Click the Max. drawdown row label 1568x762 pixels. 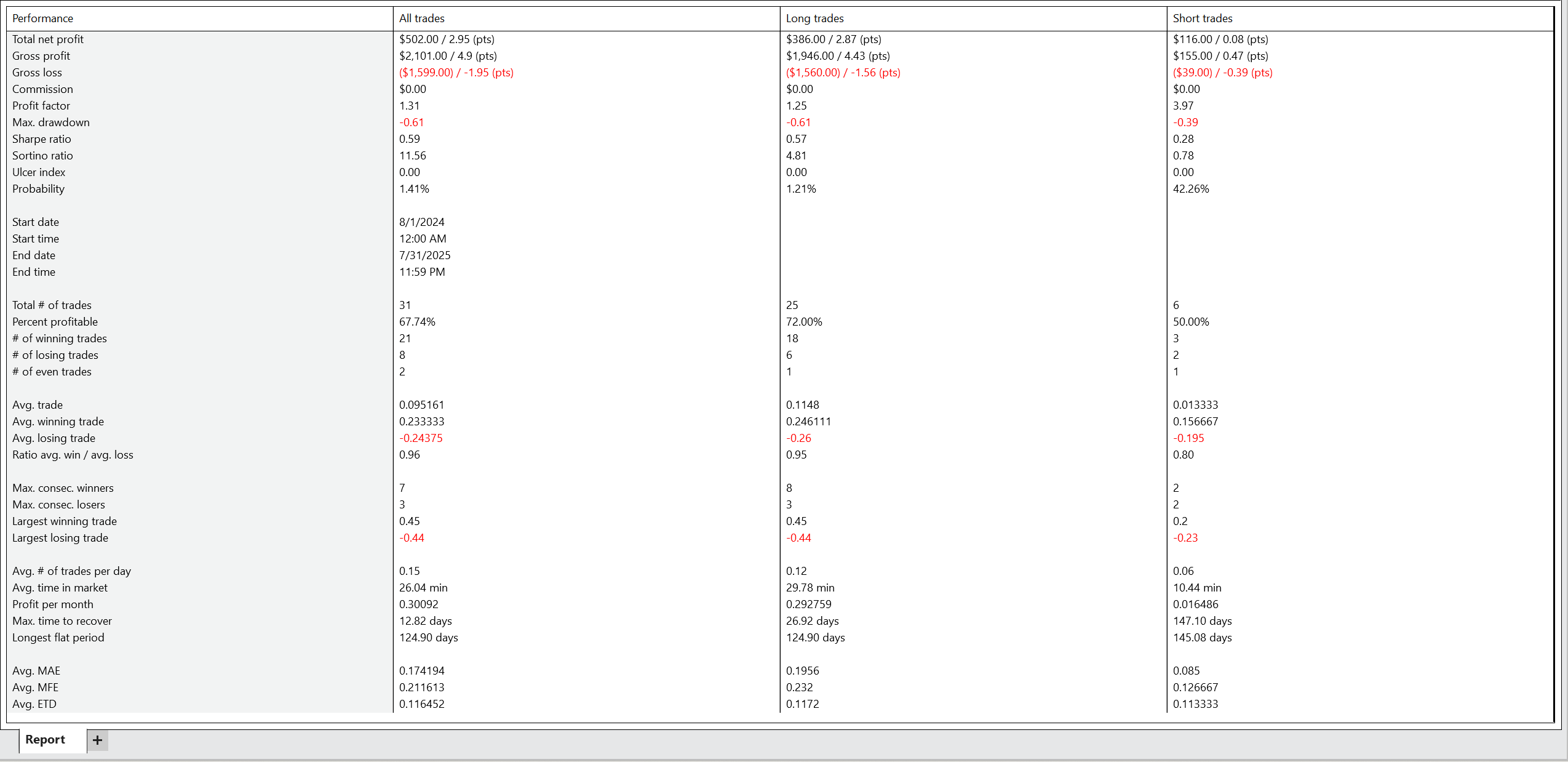coord(51,122)
